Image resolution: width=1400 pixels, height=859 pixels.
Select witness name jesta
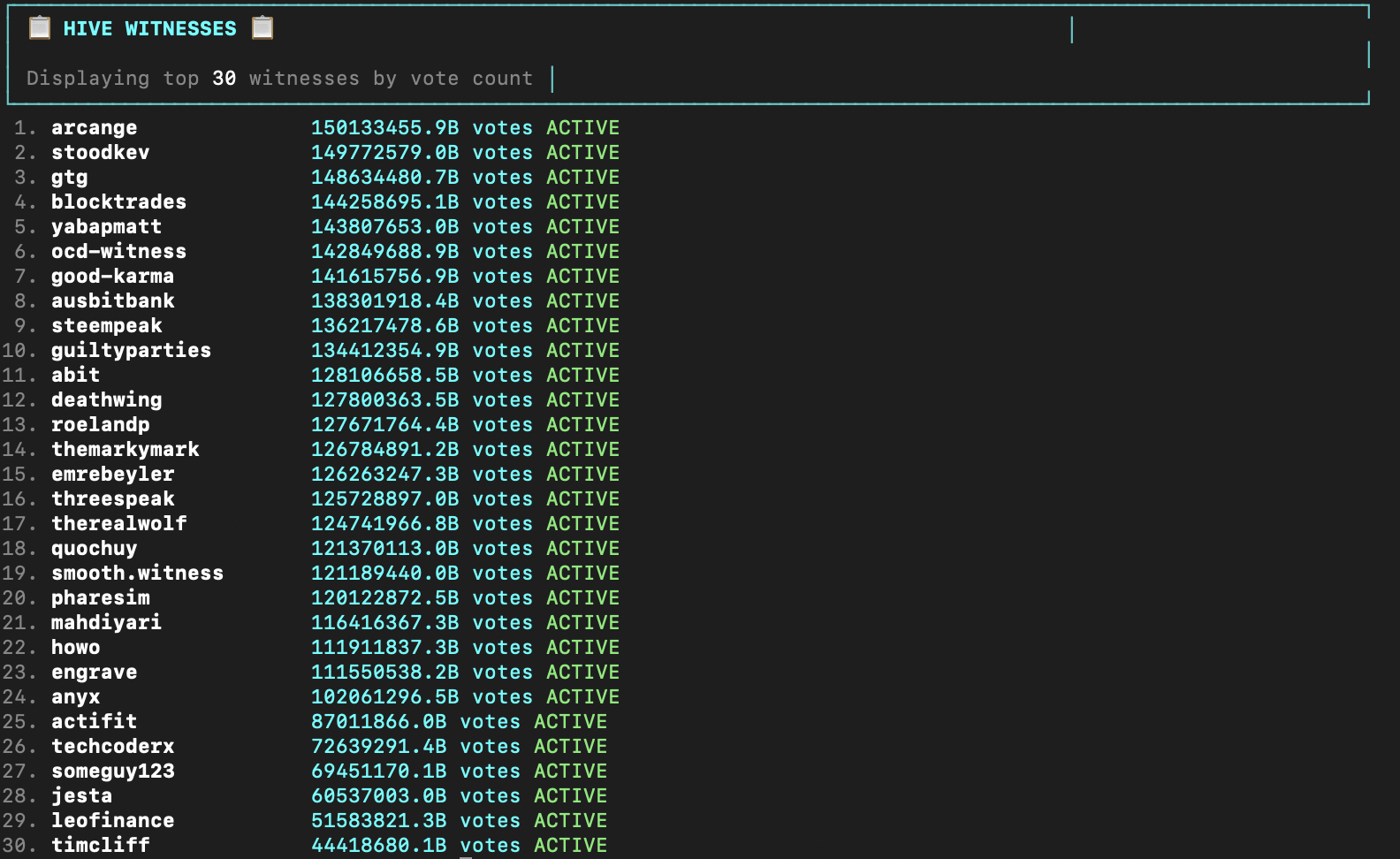point(82,796)
